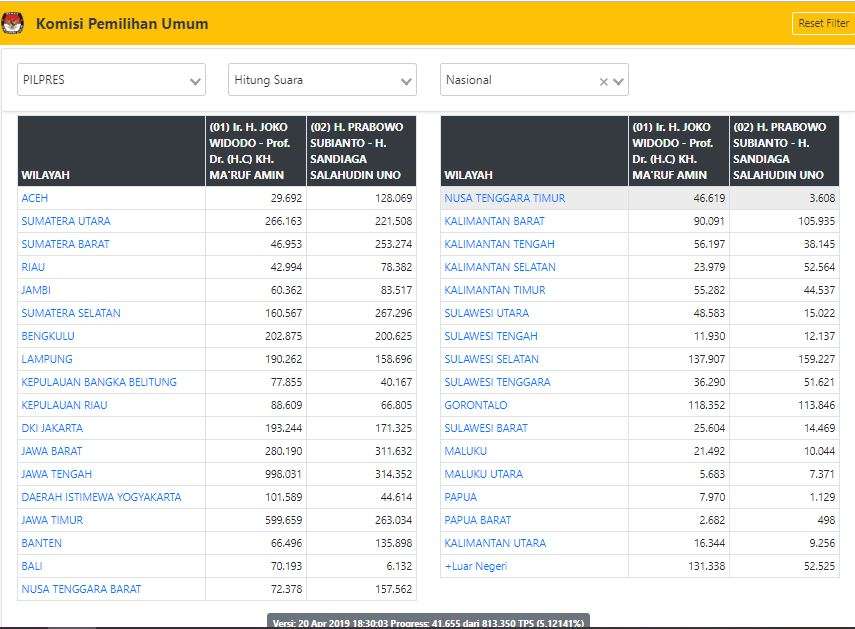
Task: Click Jawa Timur vote count 599.659
Action: point(284,520)
